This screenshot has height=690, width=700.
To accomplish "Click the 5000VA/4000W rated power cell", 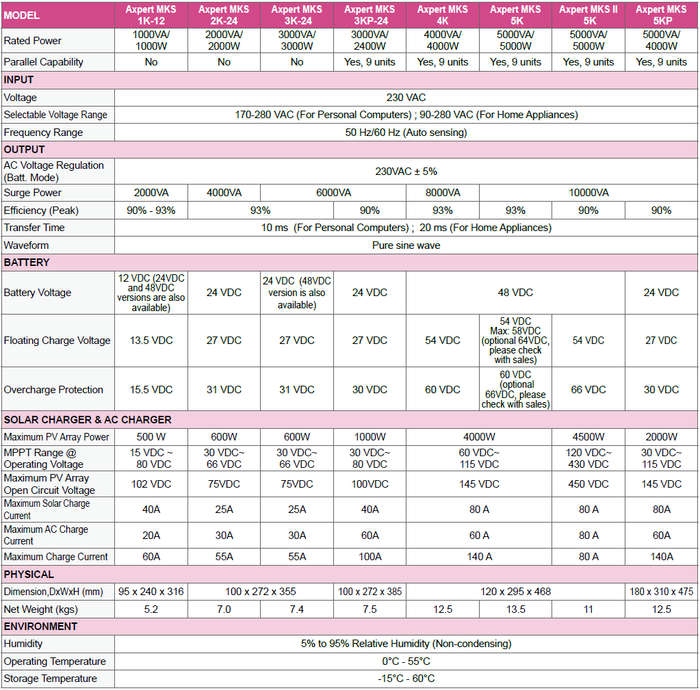I will 661,41.
